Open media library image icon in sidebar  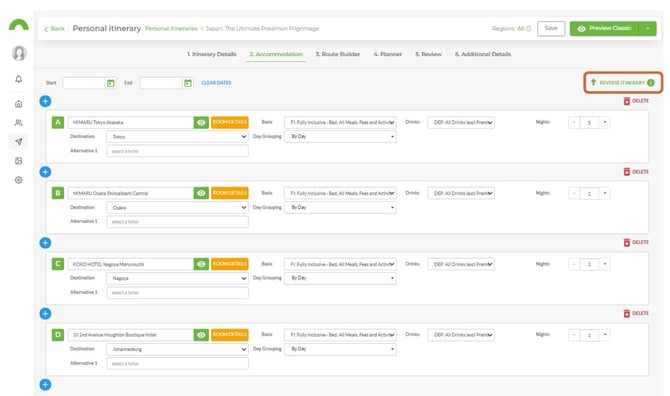tap(18, 161)
